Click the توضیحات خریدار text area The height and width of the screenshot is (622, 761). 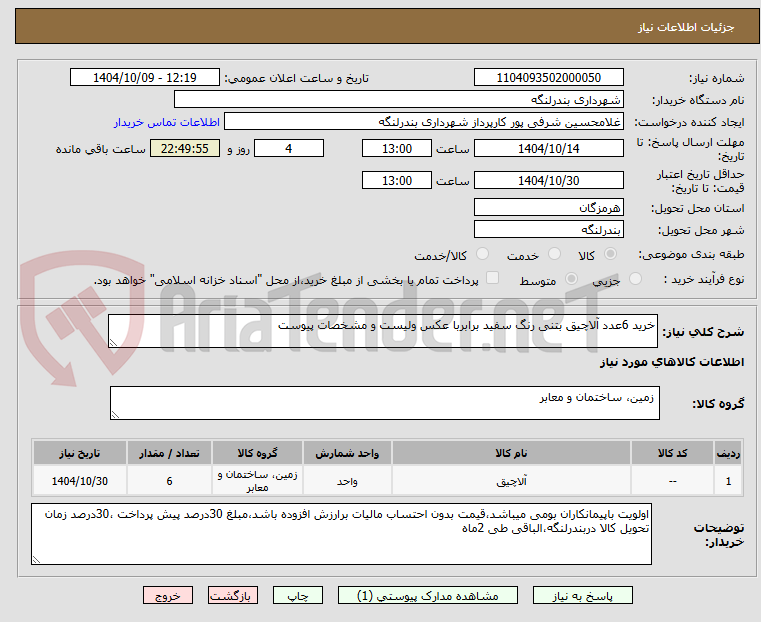click(x=341, y=534)
